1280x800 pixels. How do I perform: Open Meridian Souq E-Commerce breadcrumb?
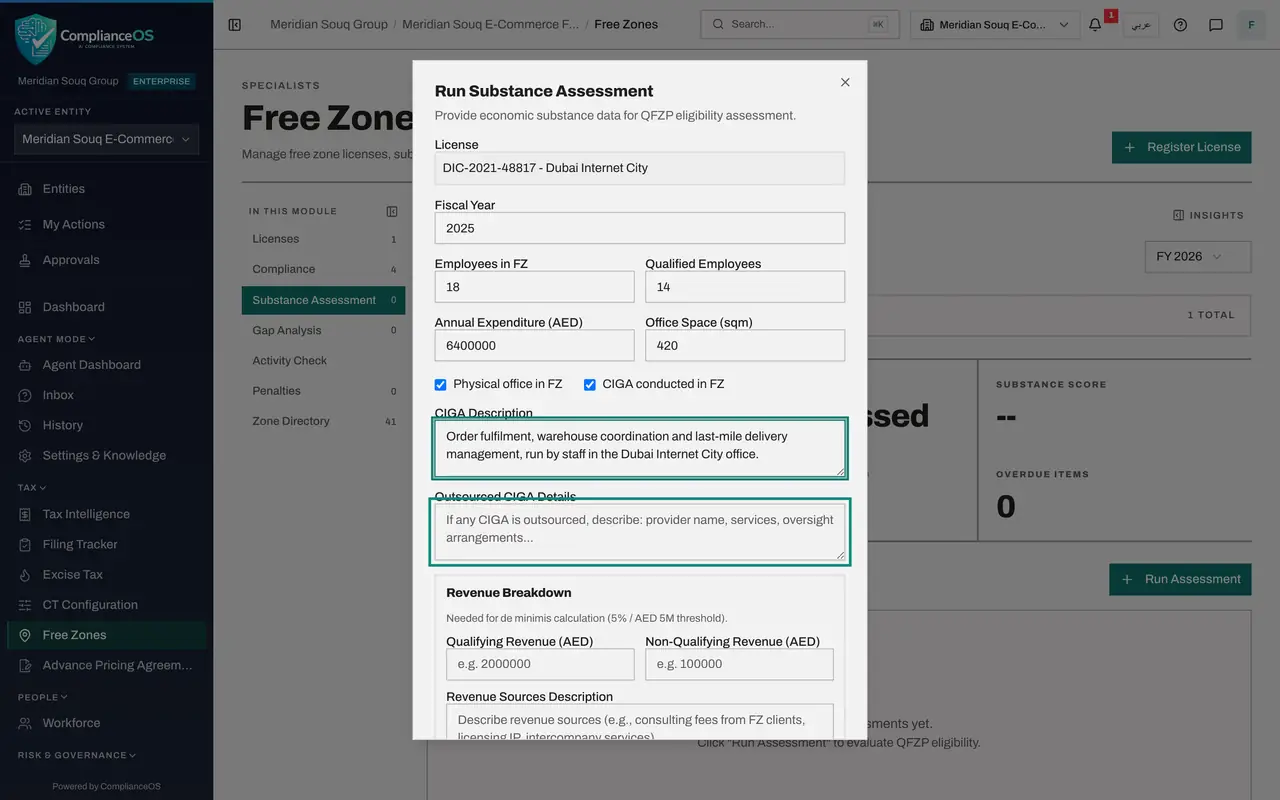tap(490, 24)
